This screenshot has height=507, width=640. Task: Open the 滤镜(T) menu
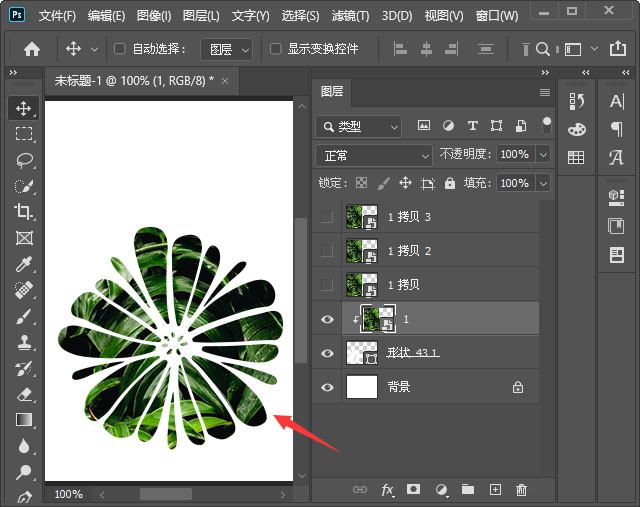(x=349, y=16)
